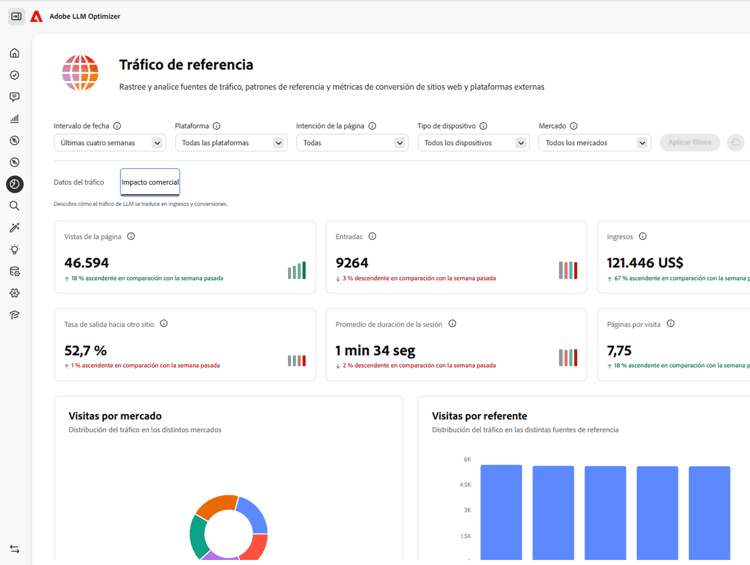Open the upper compass sidebar icon
This screenshot has width=750, height=565.
pos(15,141)
